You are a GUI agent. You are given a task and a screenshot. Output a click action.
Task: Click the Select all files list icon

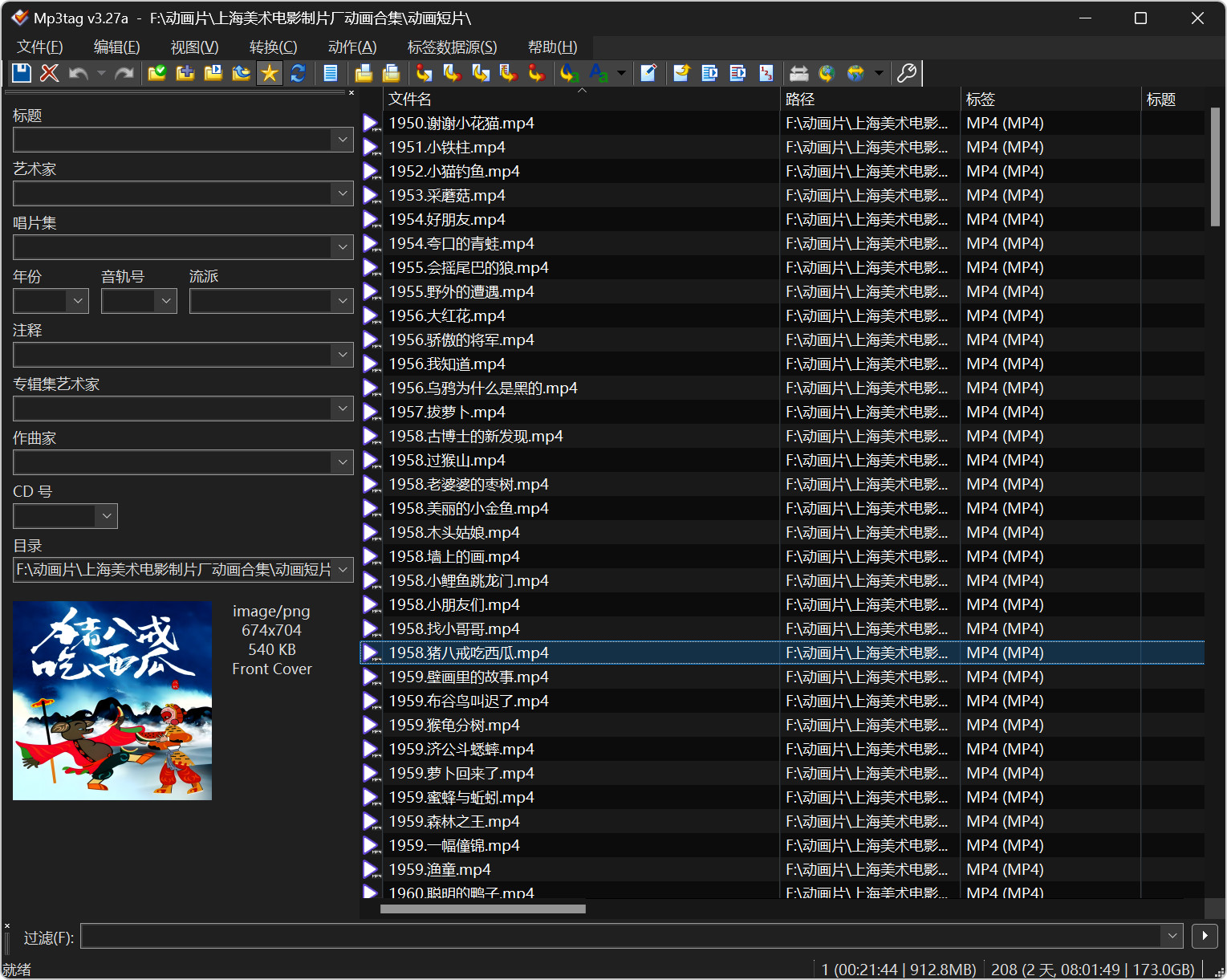click(x=331, y=74)
